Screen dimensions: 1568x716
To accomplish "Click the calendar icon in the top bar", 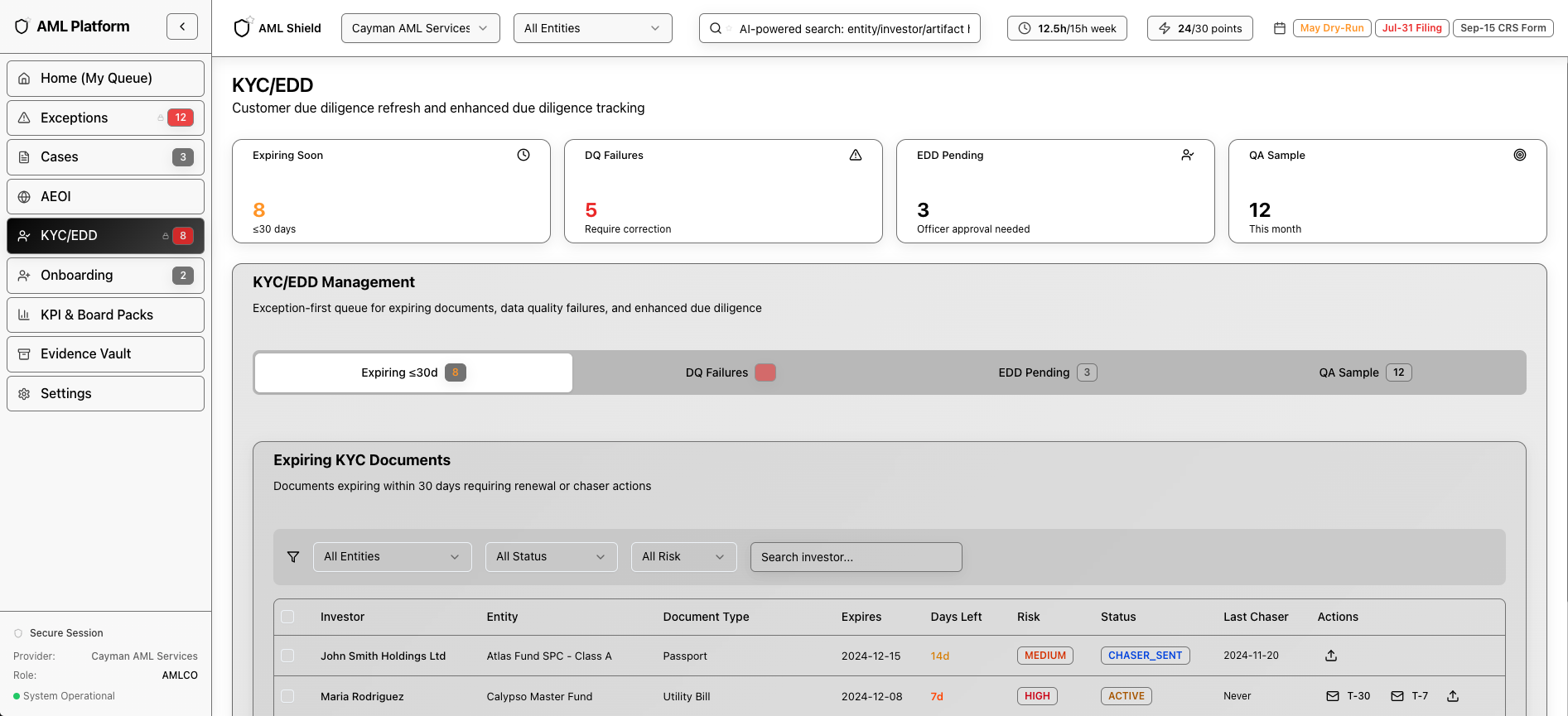I will point(1280,28).
